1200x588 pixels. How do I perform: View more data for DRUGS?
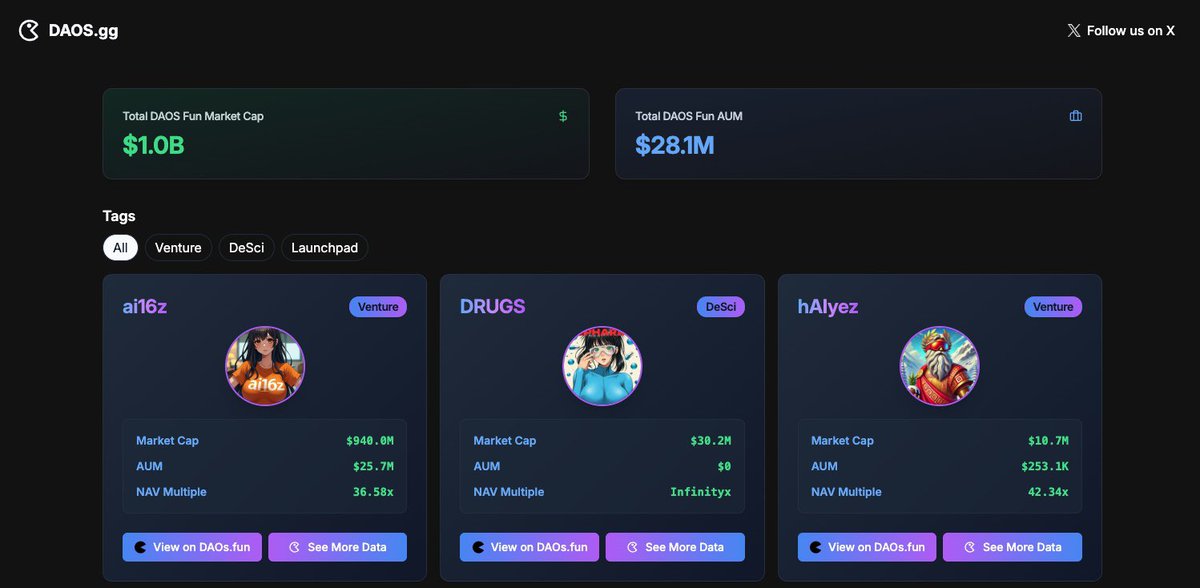675,547
